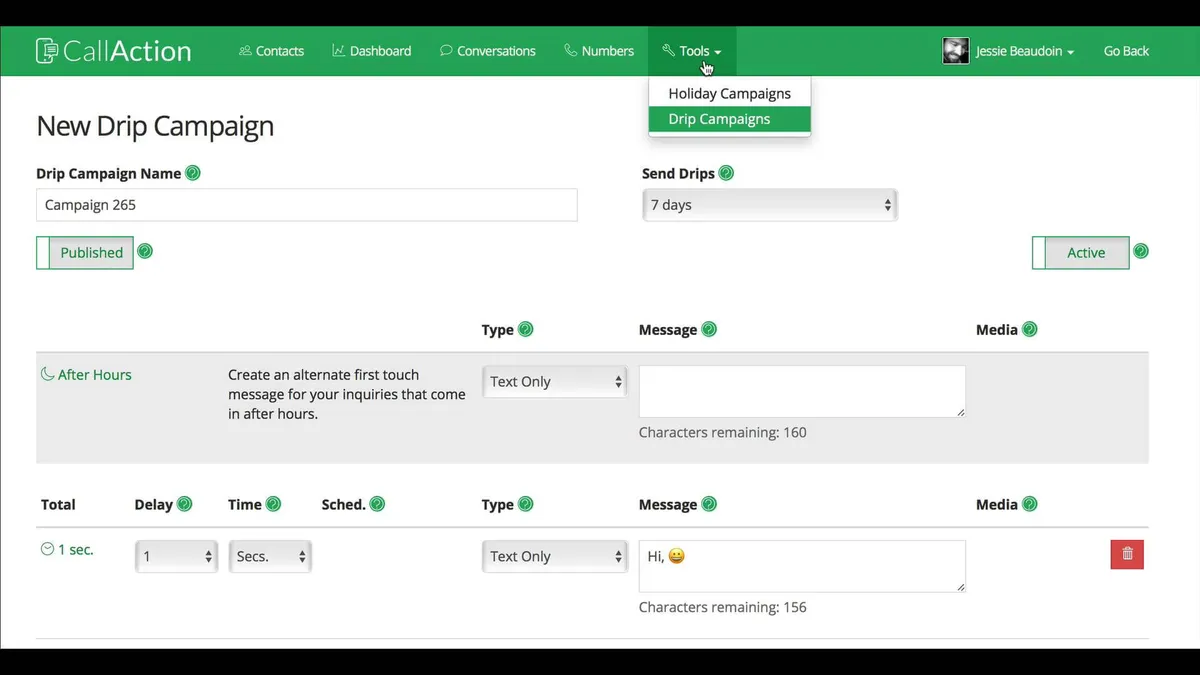The image size is (1200, 675).
Task: Open help icon beside After Hours Media header
Action: pos(1030,329)
